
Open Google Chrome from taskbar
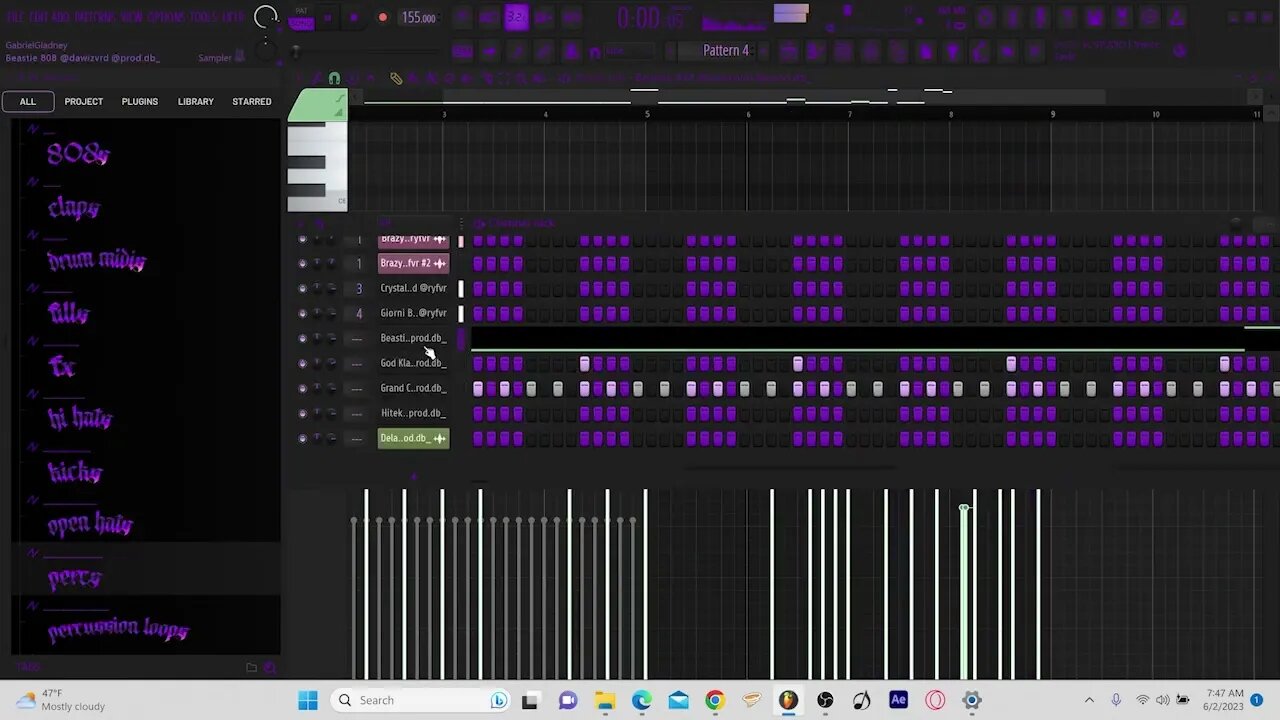point(714,700)
